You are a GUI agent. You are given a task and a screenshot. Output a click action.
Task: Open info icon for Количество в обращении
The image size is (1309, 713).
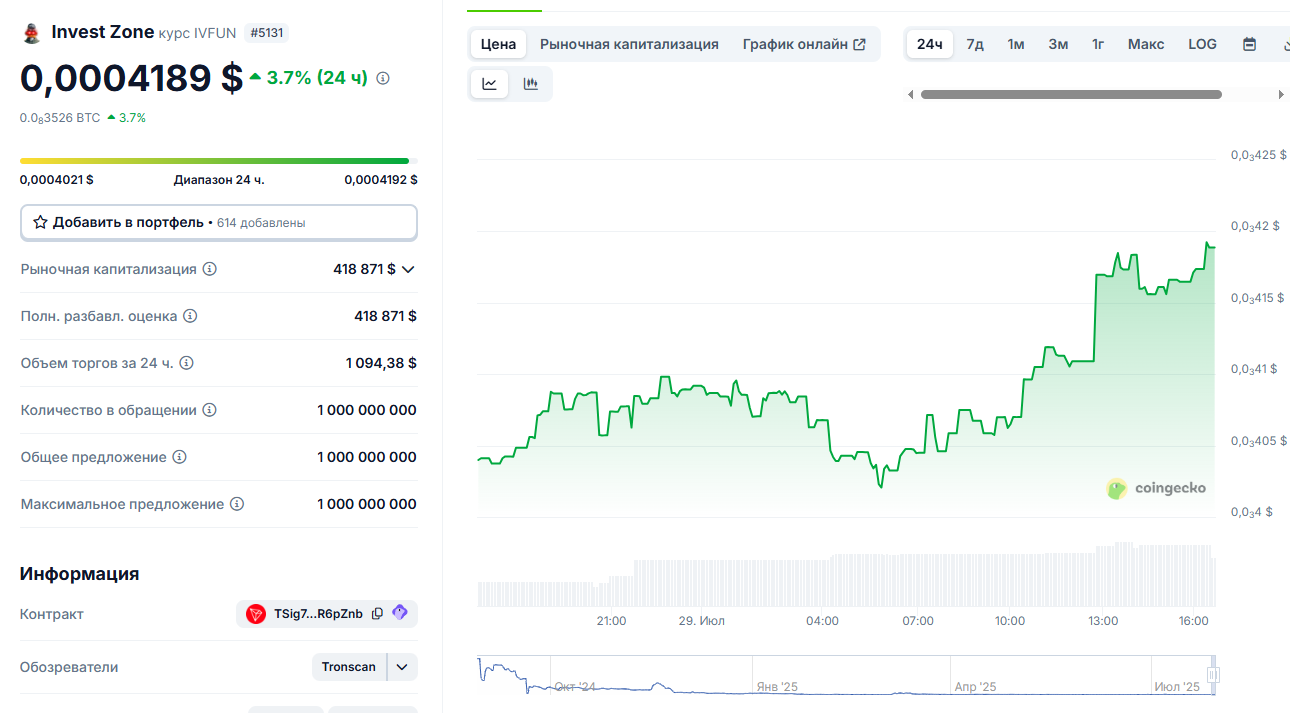click(209, 410)
